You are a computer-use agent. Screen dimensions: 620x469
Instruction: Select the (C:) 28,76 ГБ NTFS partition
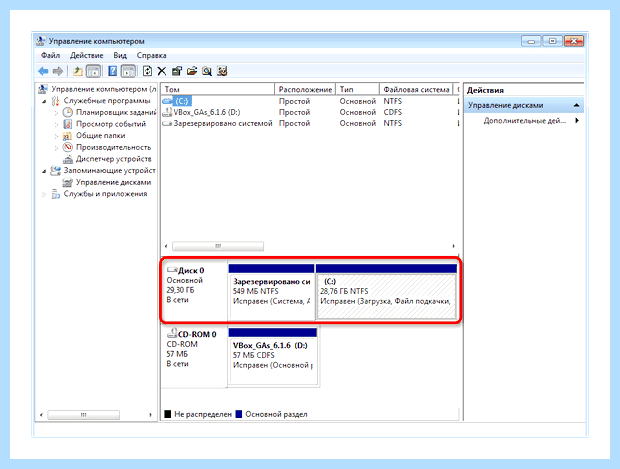pos(386,296)
